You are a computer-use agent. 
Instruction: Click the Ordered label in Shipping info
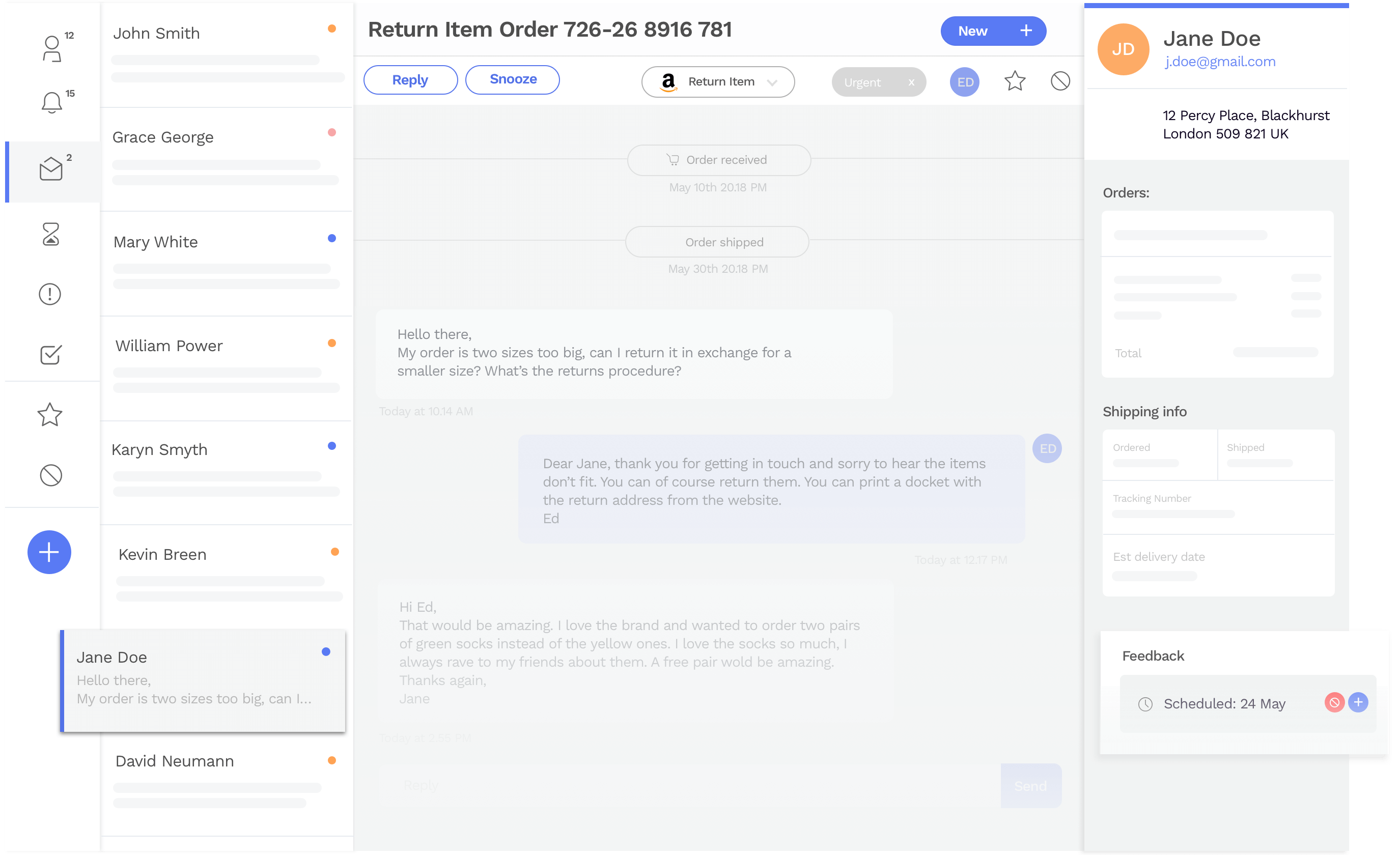coord(1131,448)
